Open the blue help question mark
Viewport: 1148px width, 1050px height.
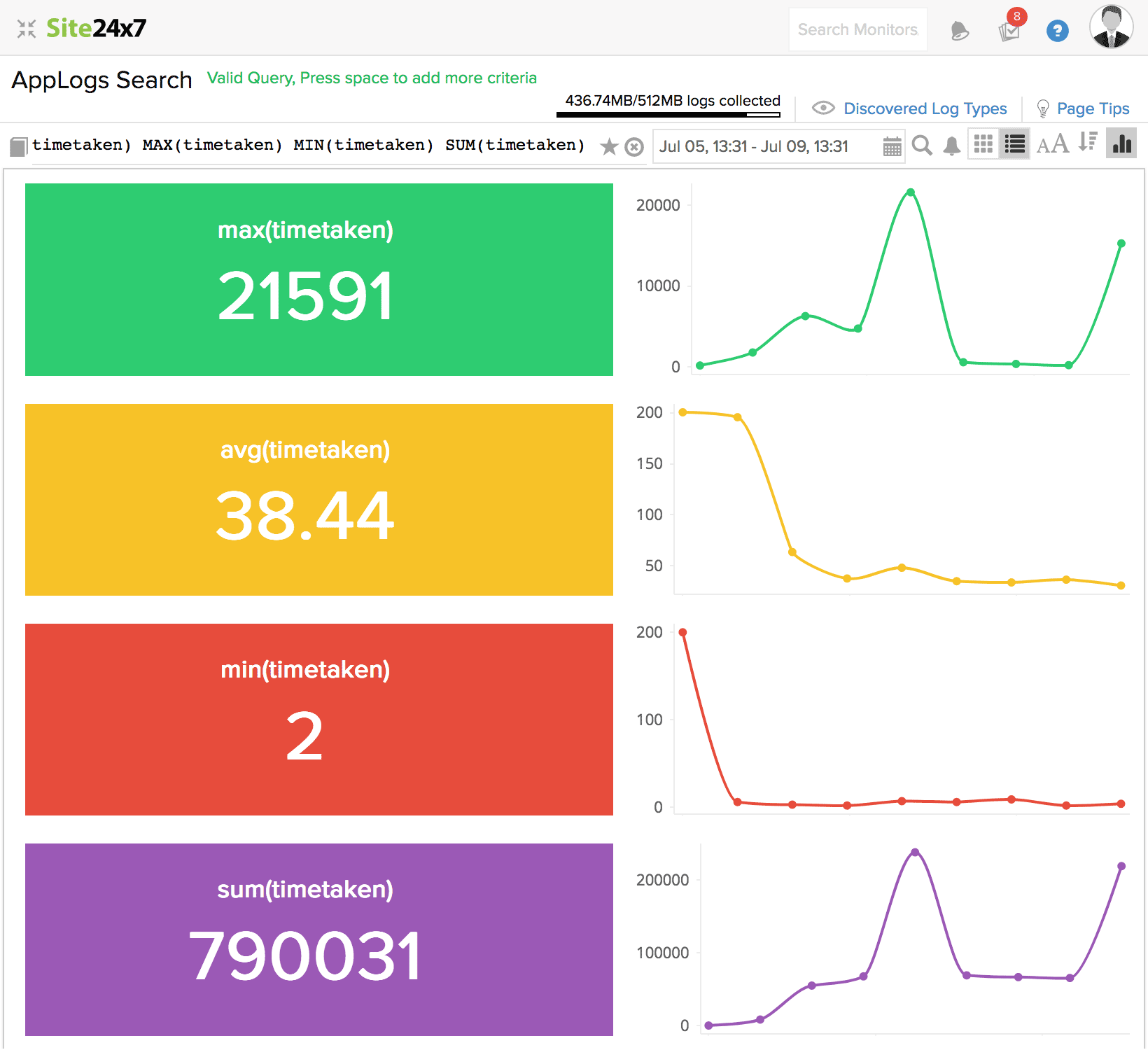[1057, 31]
